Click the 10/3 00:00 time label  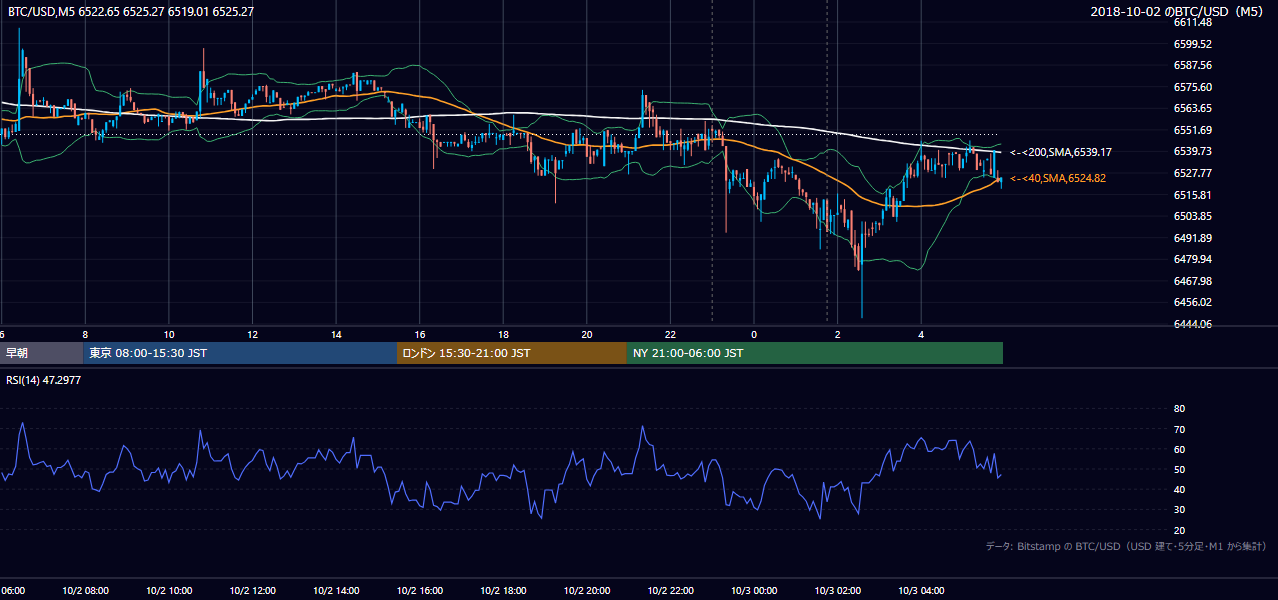754,590
